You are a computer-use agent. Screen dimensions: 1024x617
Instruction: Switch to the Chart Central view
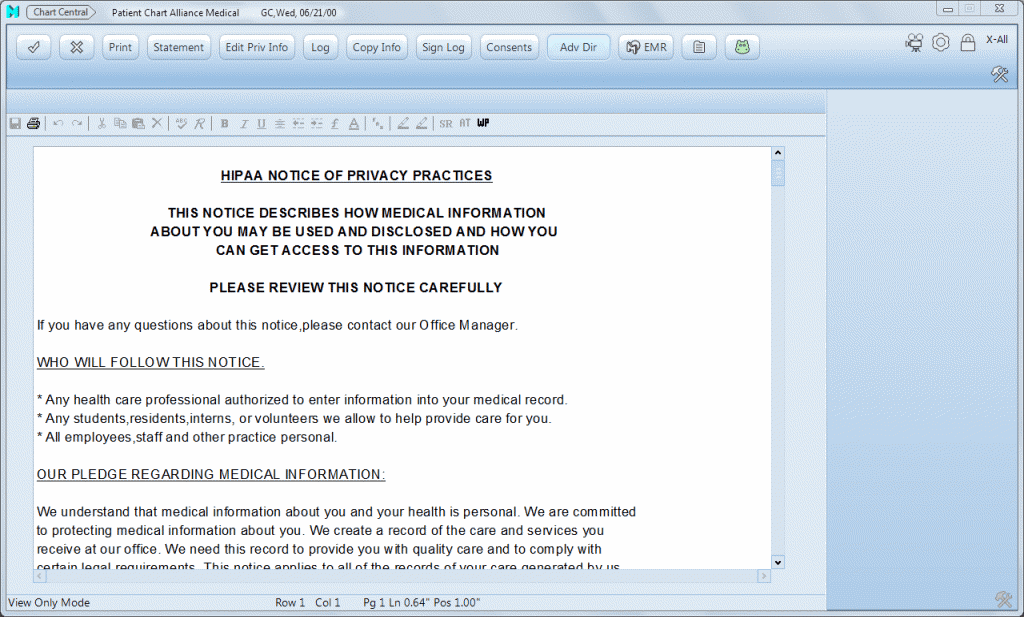point(60,12)
